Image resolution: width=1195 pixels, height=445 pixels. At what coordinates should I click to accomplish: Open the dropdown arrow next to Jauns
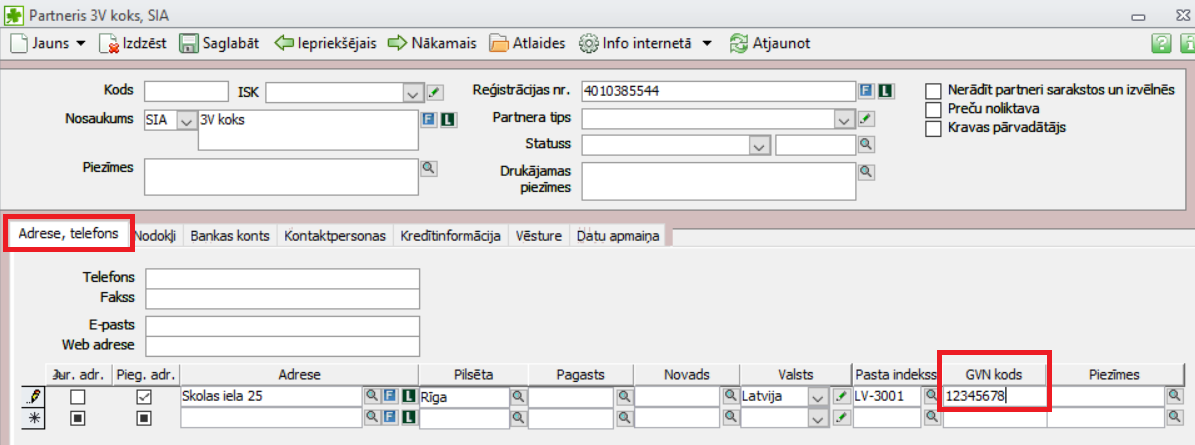pyautogui.click(x=82, y=44)
